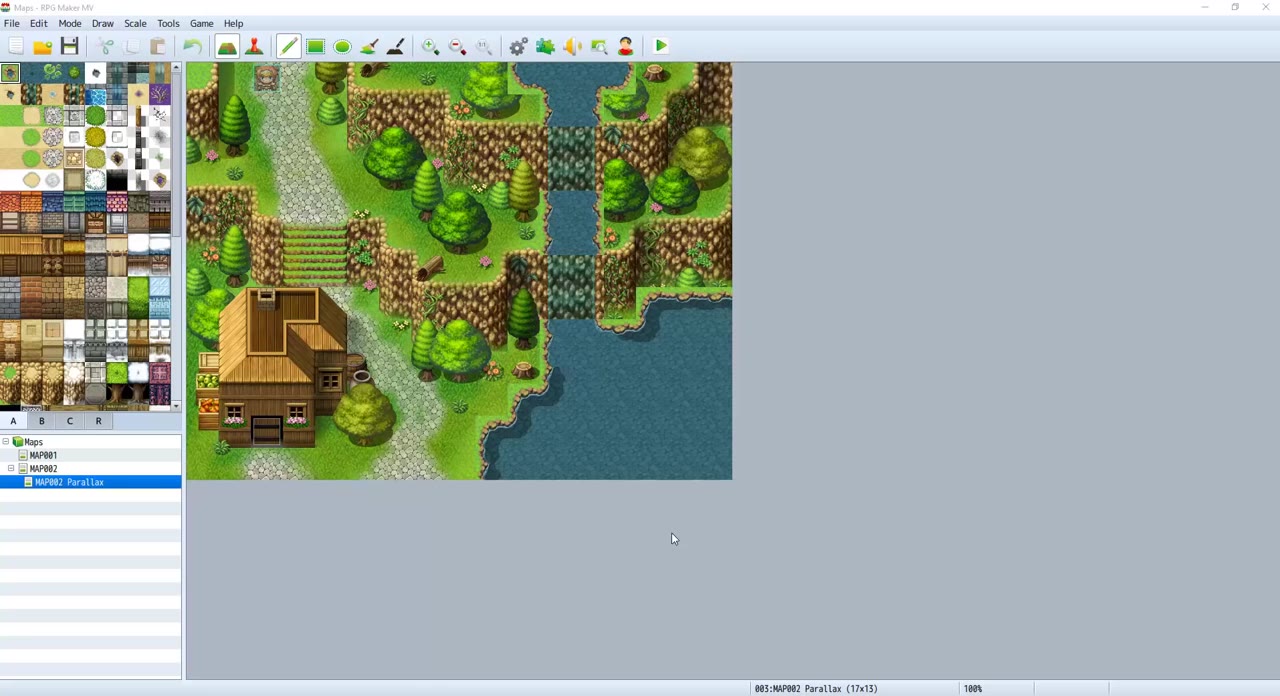This screenshot has width=1280, height=696.
Task: Select MAP002 in the map tree
Action: (x=43, y=468)
